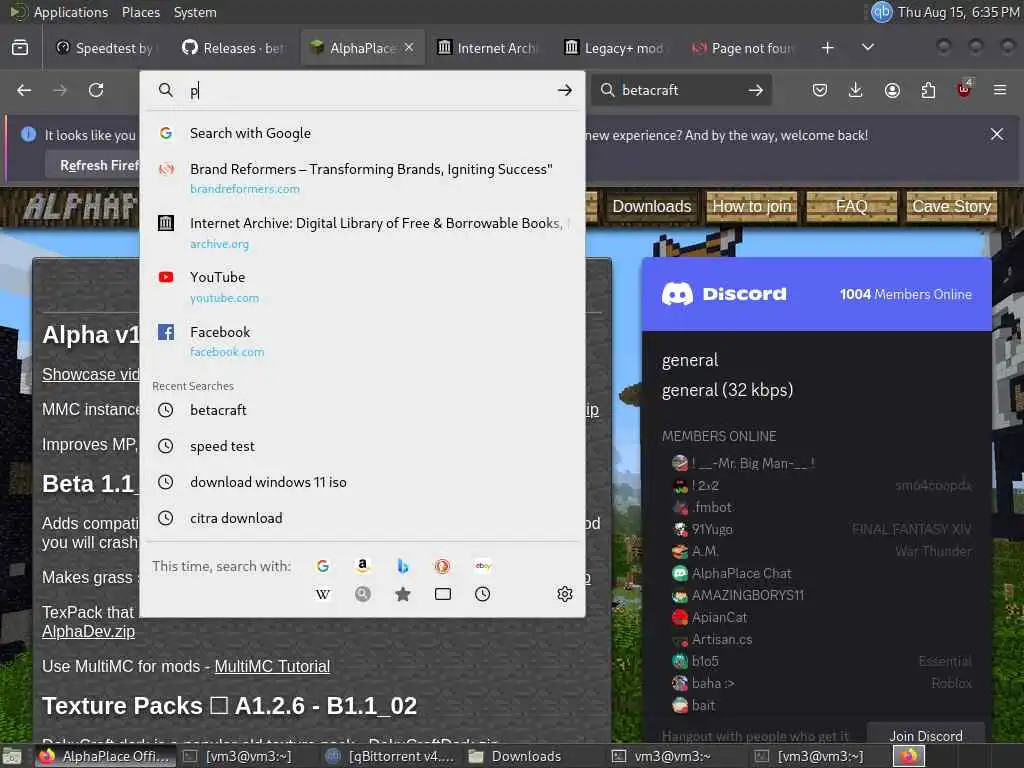Viewport: 1024px width, 768px height.
Task: Select the Facebook suggestion
Action: click(362, 341)
